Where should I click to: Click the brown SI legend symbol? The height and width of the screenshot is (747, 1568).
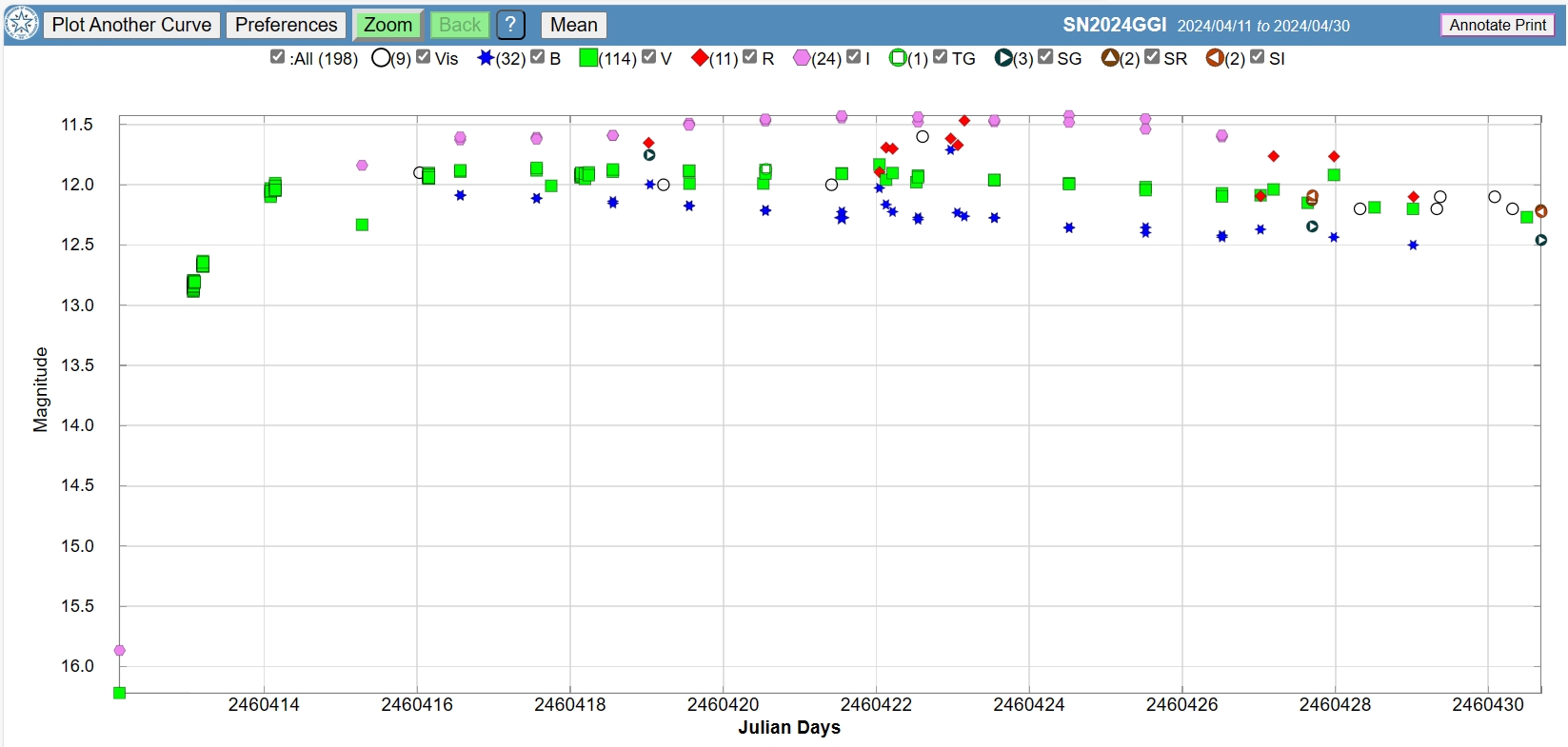pos(1215,58)
